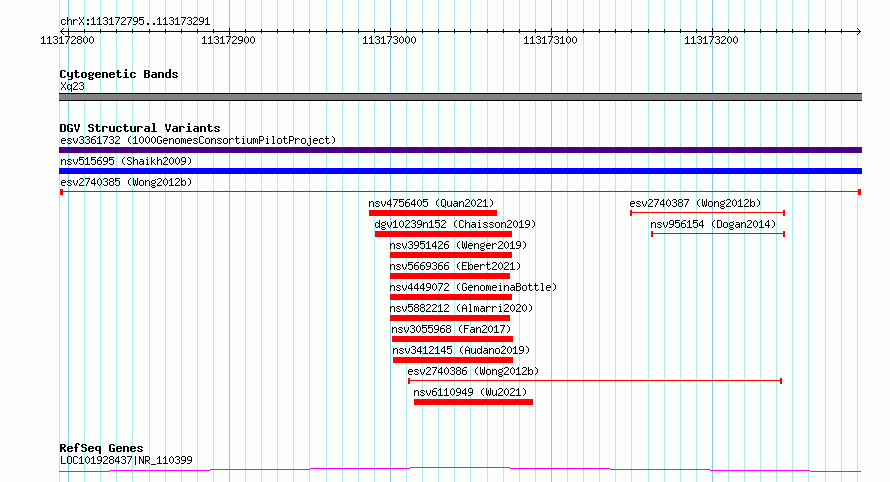Click the LOC101928437|NR_110399 gene label

126,460
